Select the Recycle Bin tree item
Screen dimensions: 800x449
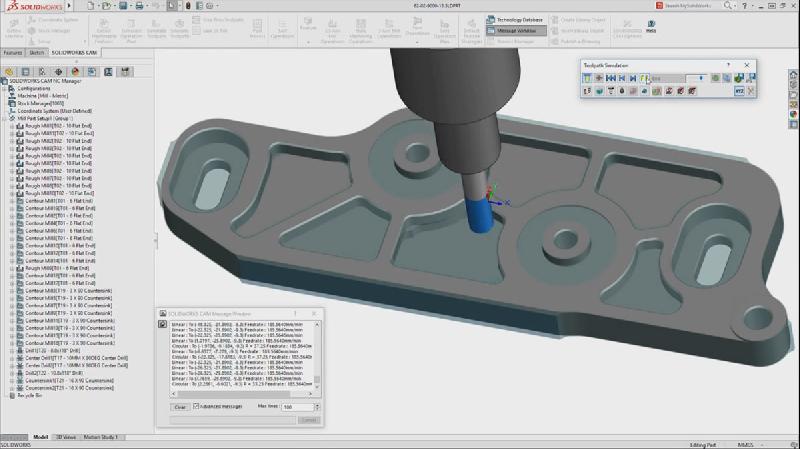click(30, 395)
